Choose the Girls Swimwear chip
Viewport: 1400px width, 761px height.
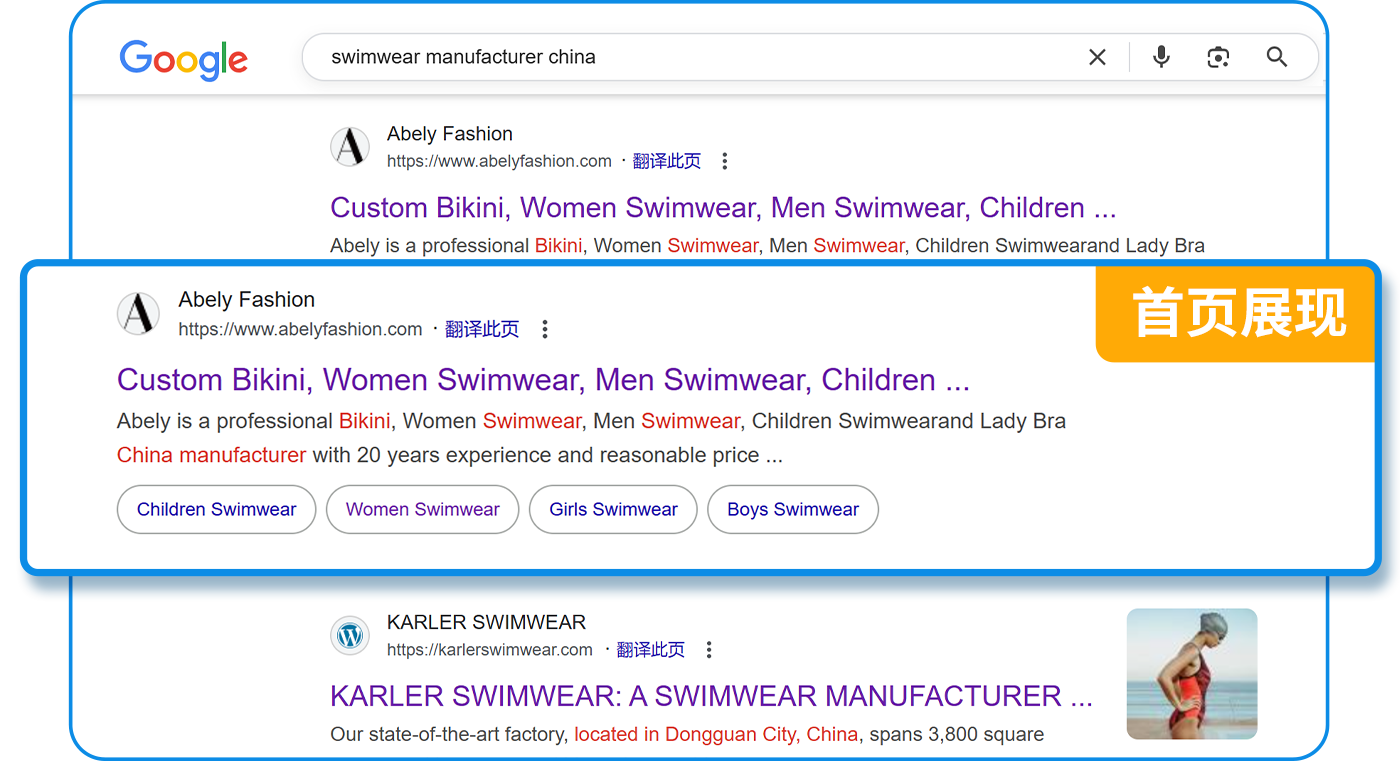pyautogui.click(x=613, y=510)
